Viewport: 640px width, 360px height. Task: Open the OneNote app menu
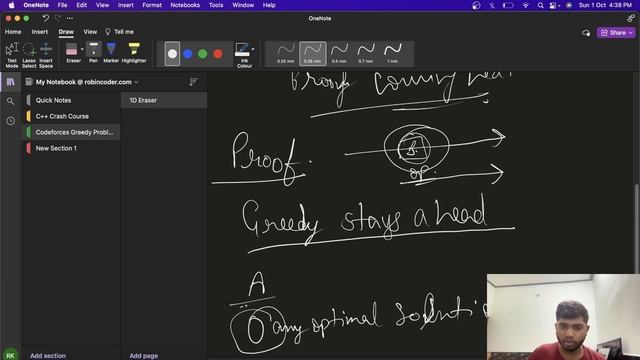tap(36, 5)
